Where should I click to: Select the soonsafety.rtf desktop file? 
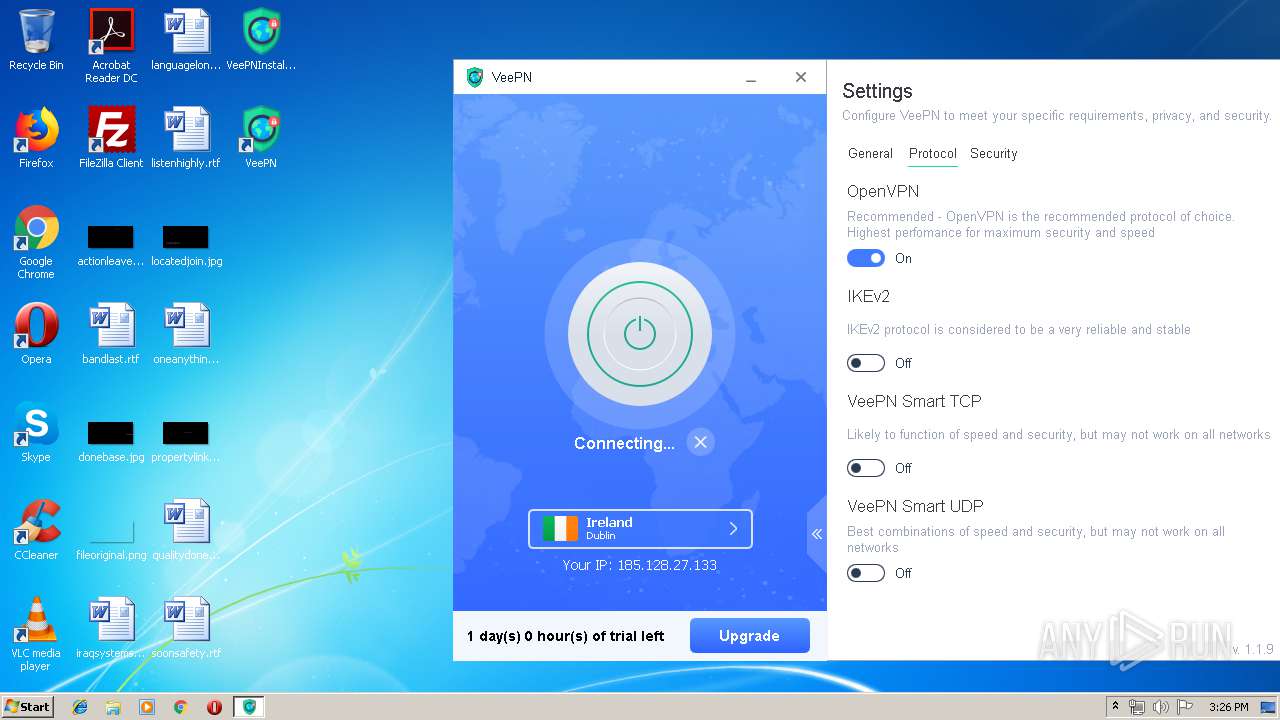click(x=186, y=628)
